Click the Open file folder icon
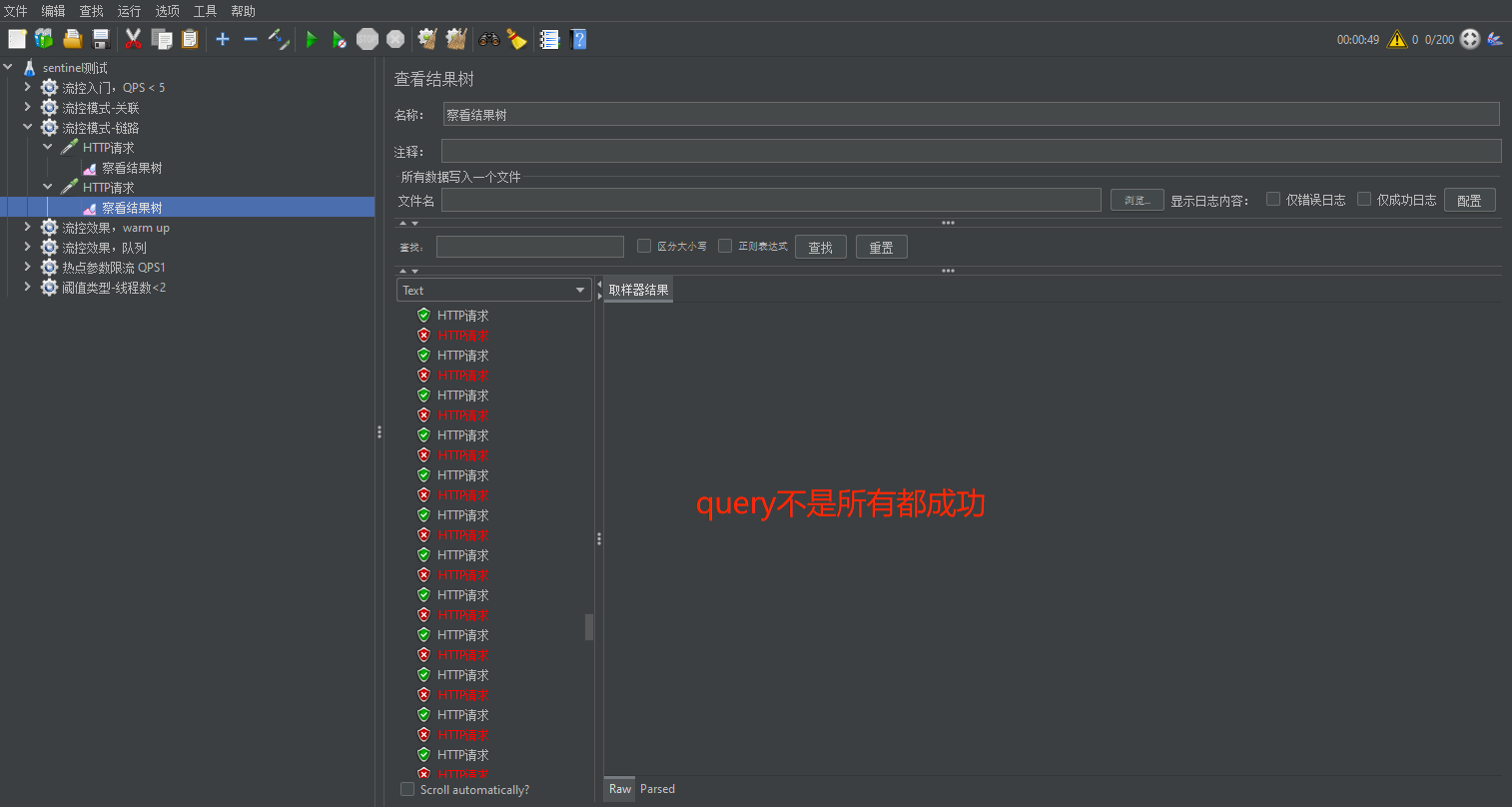 [73, 39]
